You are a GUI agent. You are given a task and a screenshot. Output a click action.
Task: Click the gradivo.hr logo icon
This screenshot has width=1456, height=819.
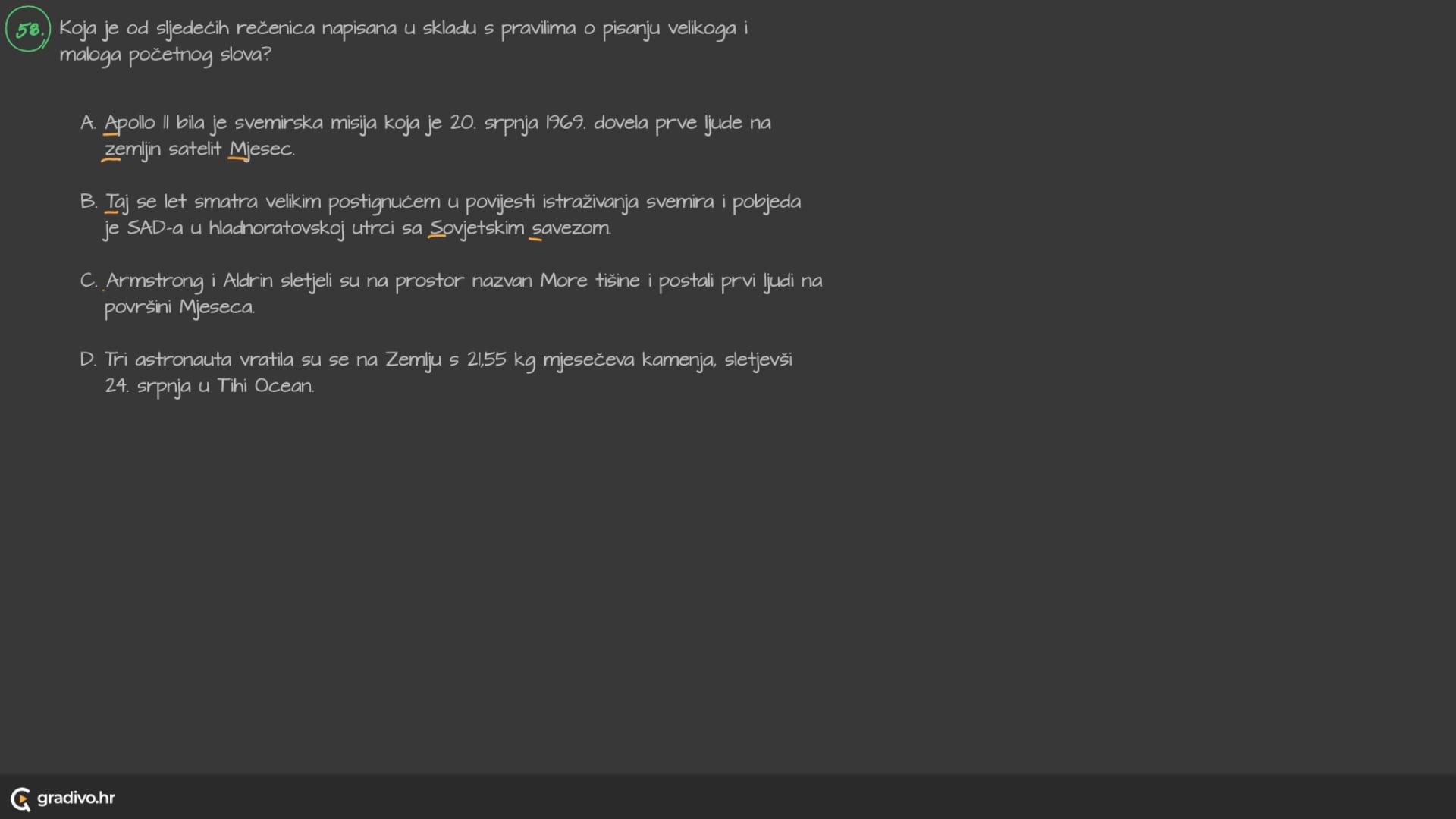pos(20,799)
